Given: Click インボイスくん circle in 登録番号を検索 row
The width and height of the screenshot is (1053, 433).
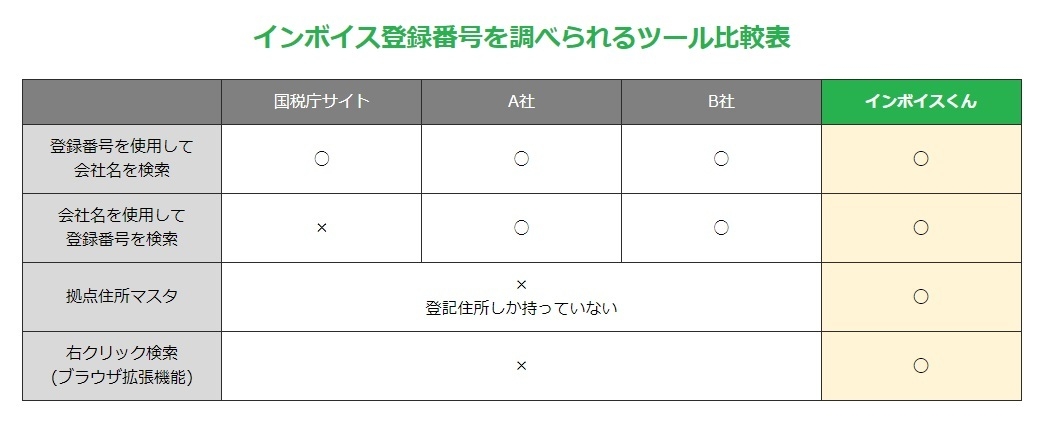Looking at the screenshot, I should click(x=921, y=228).
